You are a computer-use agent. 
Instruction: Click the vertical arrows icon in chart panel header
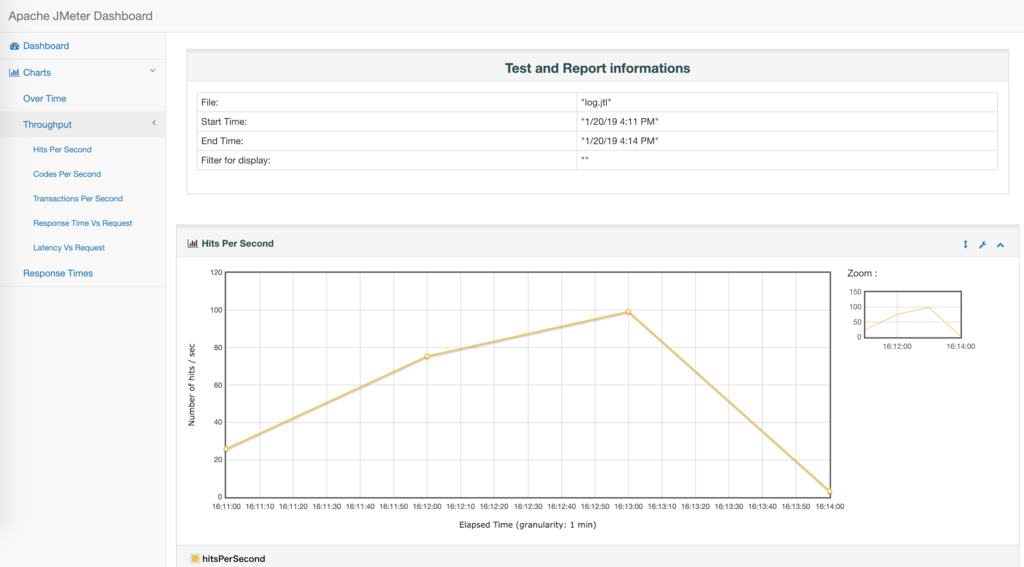click(x=965, y=244)
